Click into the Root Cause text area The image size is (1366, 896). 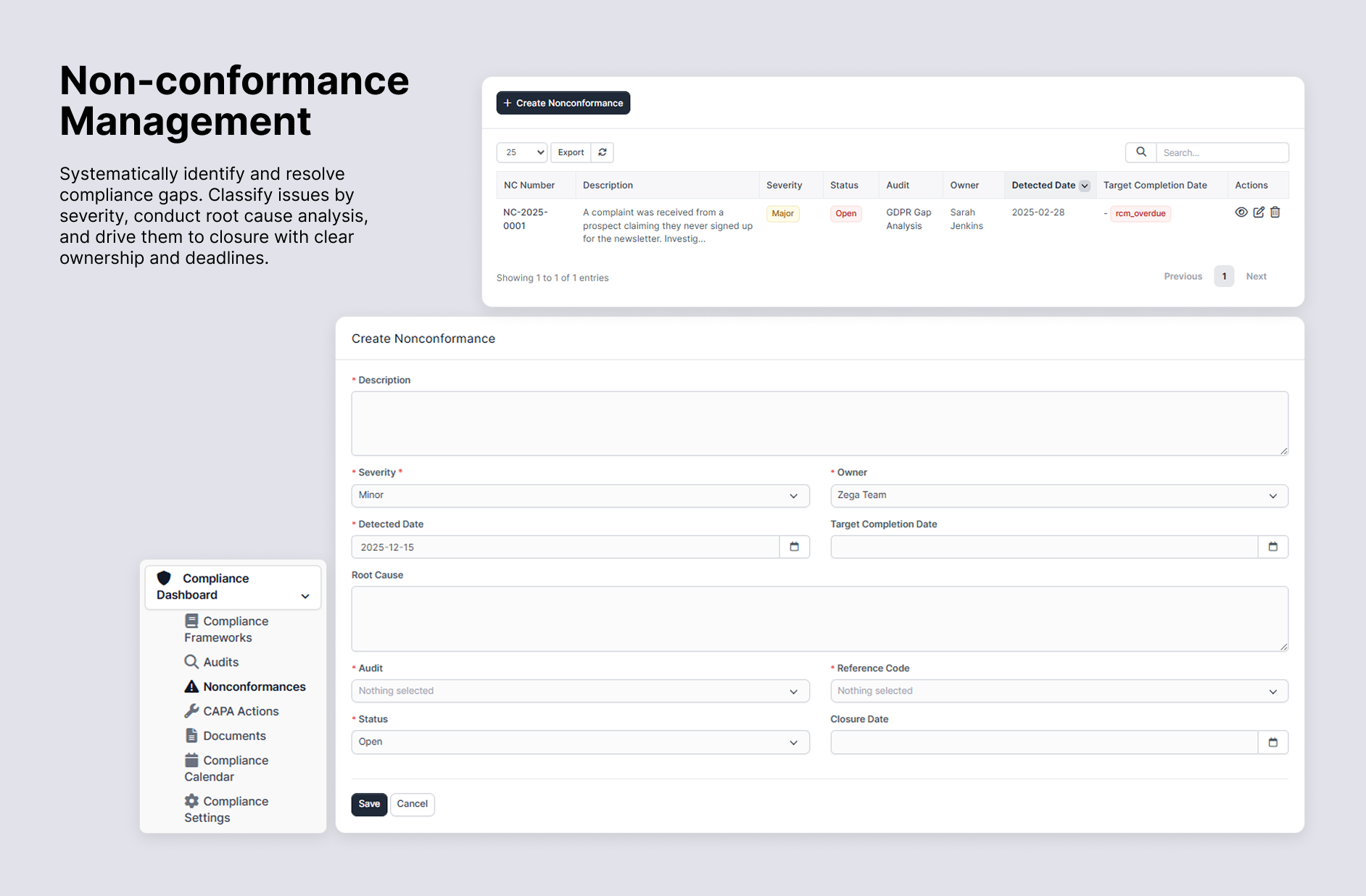pos(819,618)
